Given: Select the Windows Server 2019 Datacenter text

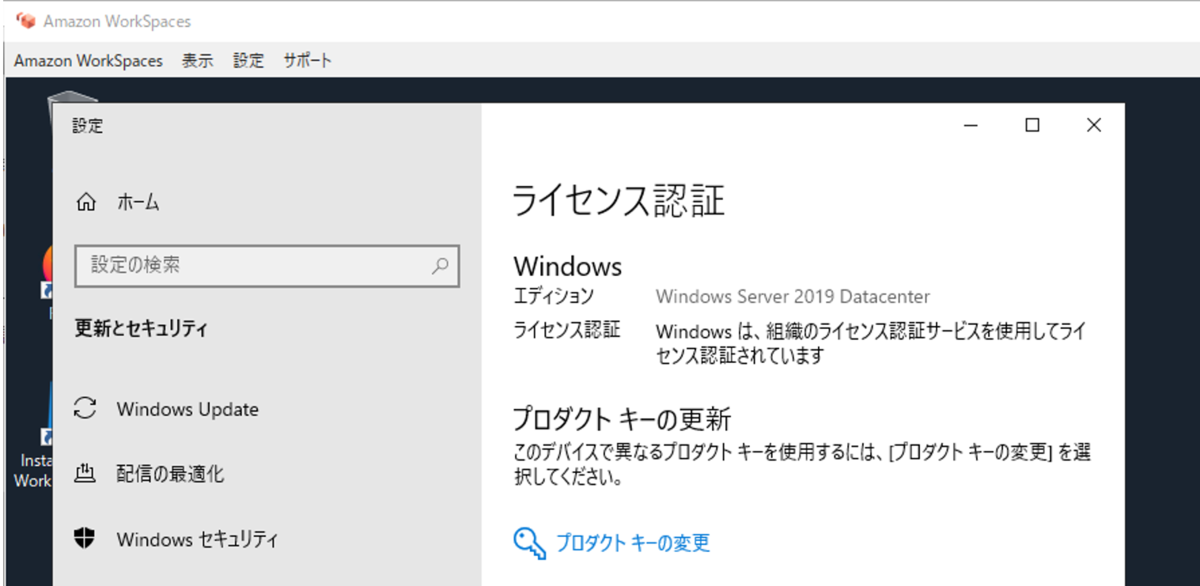Looking at the screenshot, I should (x=793, y=297).
